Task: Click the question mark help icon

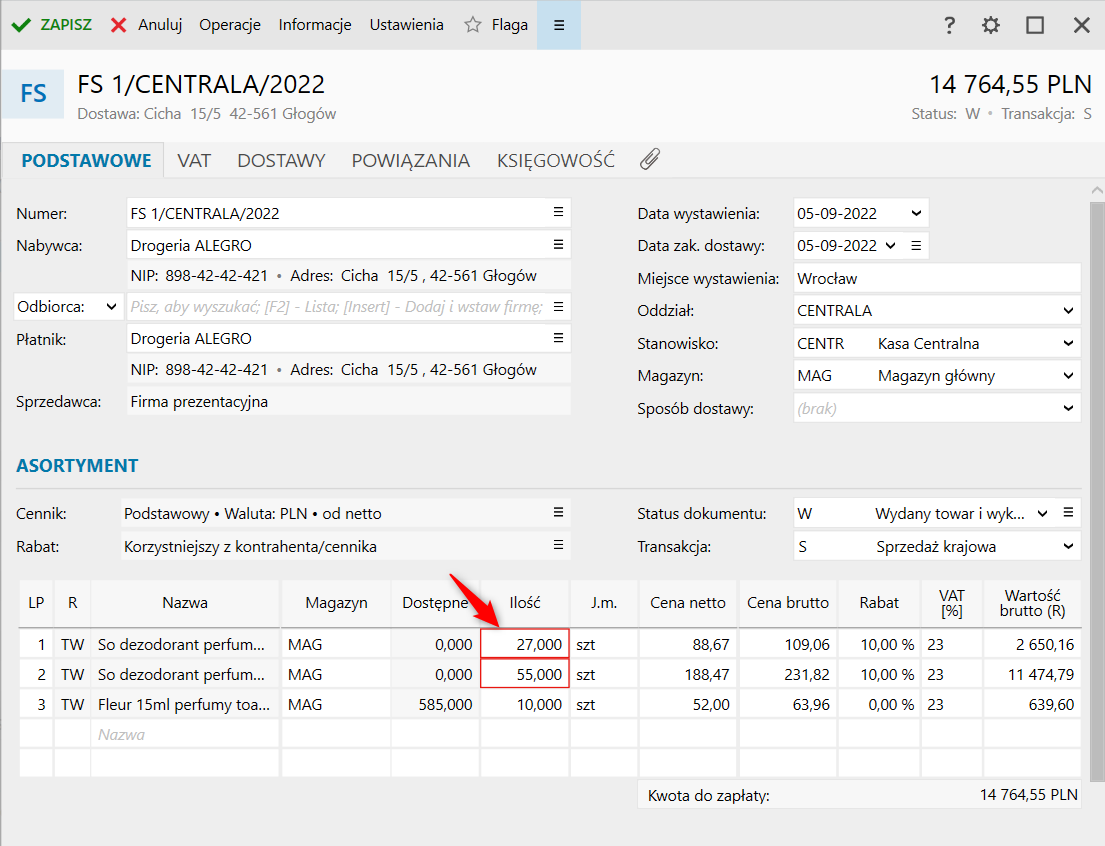Action: tap(950, 25)
